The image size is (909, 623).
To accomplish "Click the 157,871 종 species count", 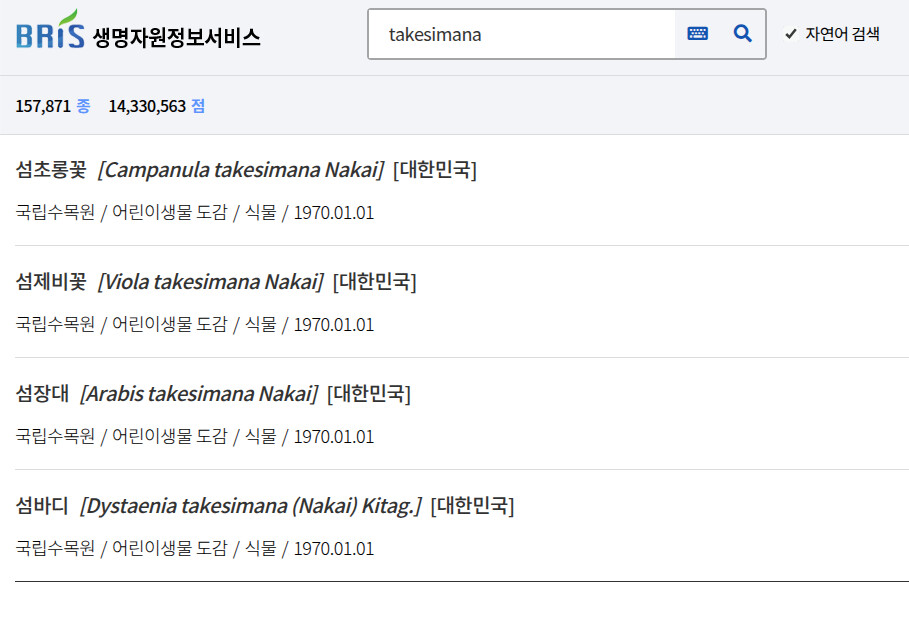I will click(52, 105).
